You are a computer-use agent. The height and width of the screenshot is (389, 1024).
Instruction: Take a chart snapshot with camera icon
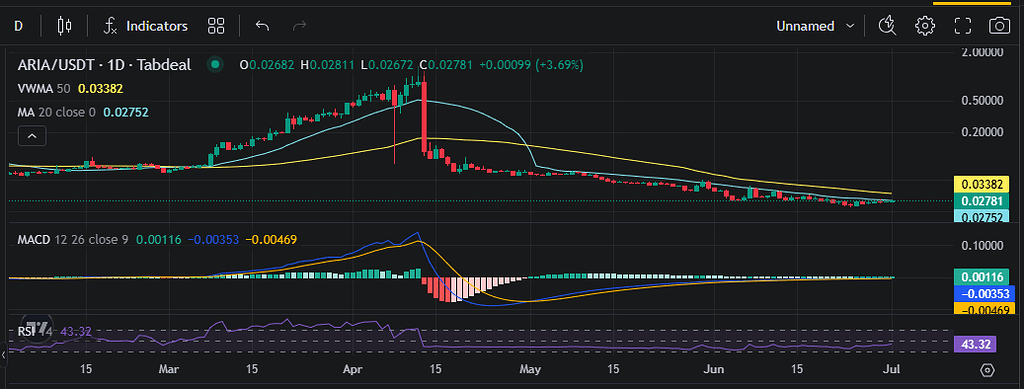[999, 26]
